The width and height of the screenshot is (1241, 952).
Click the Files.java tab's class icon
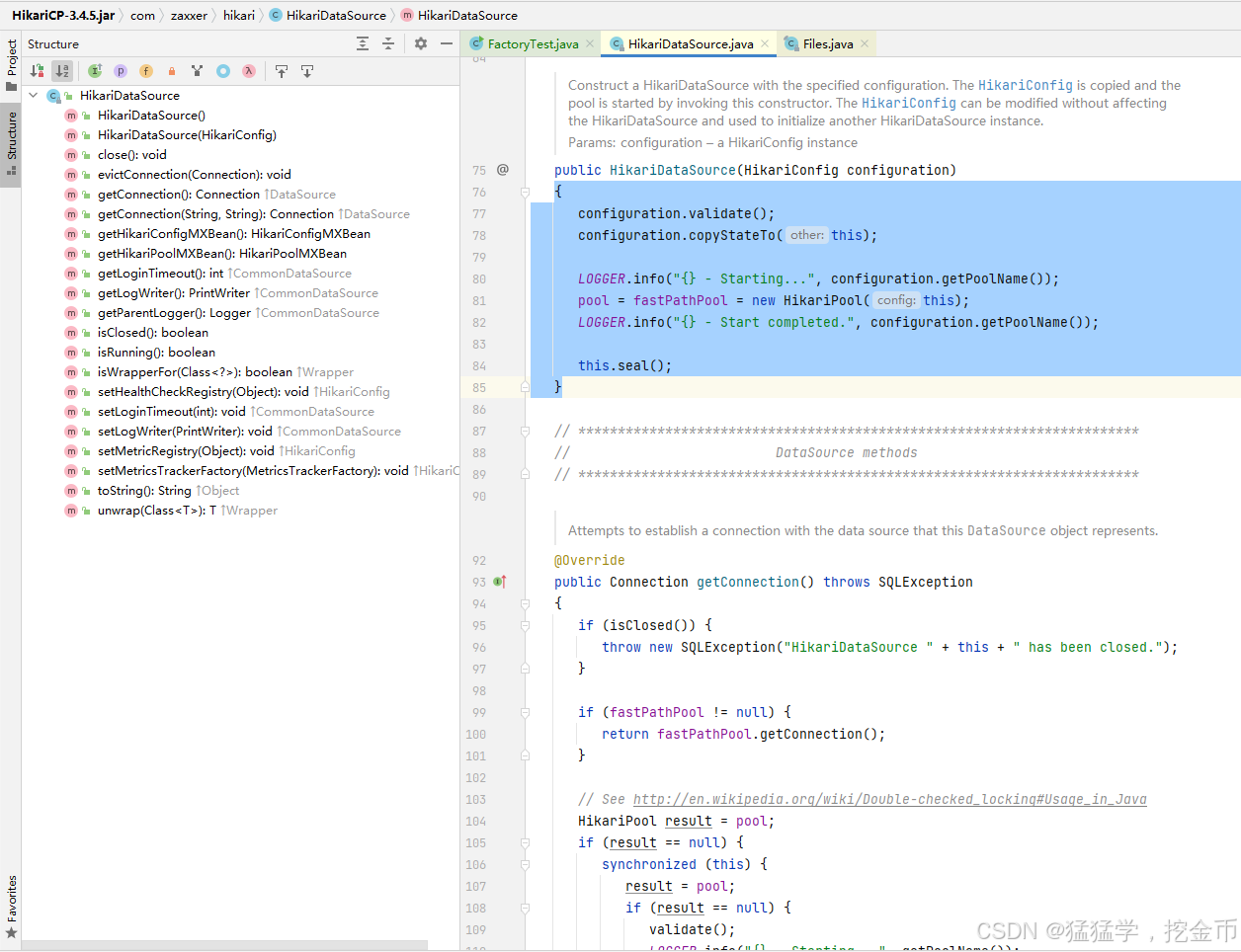[x=791, y=43]
